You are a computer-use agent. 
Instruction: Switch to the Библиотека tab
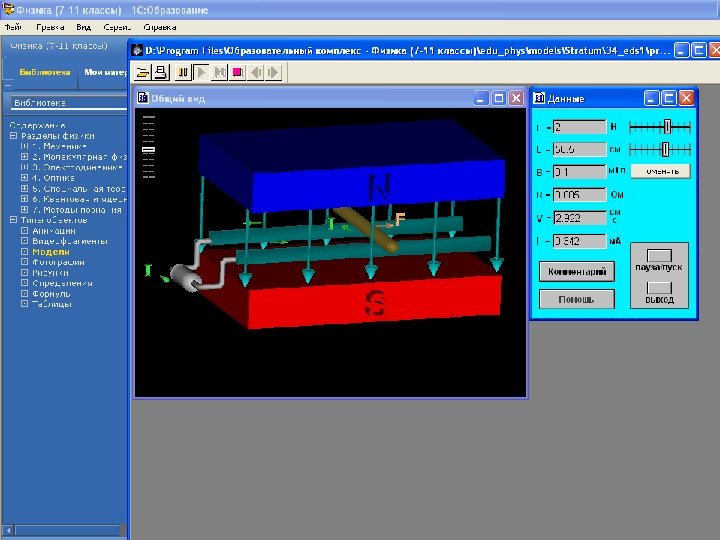coord(45,72)
